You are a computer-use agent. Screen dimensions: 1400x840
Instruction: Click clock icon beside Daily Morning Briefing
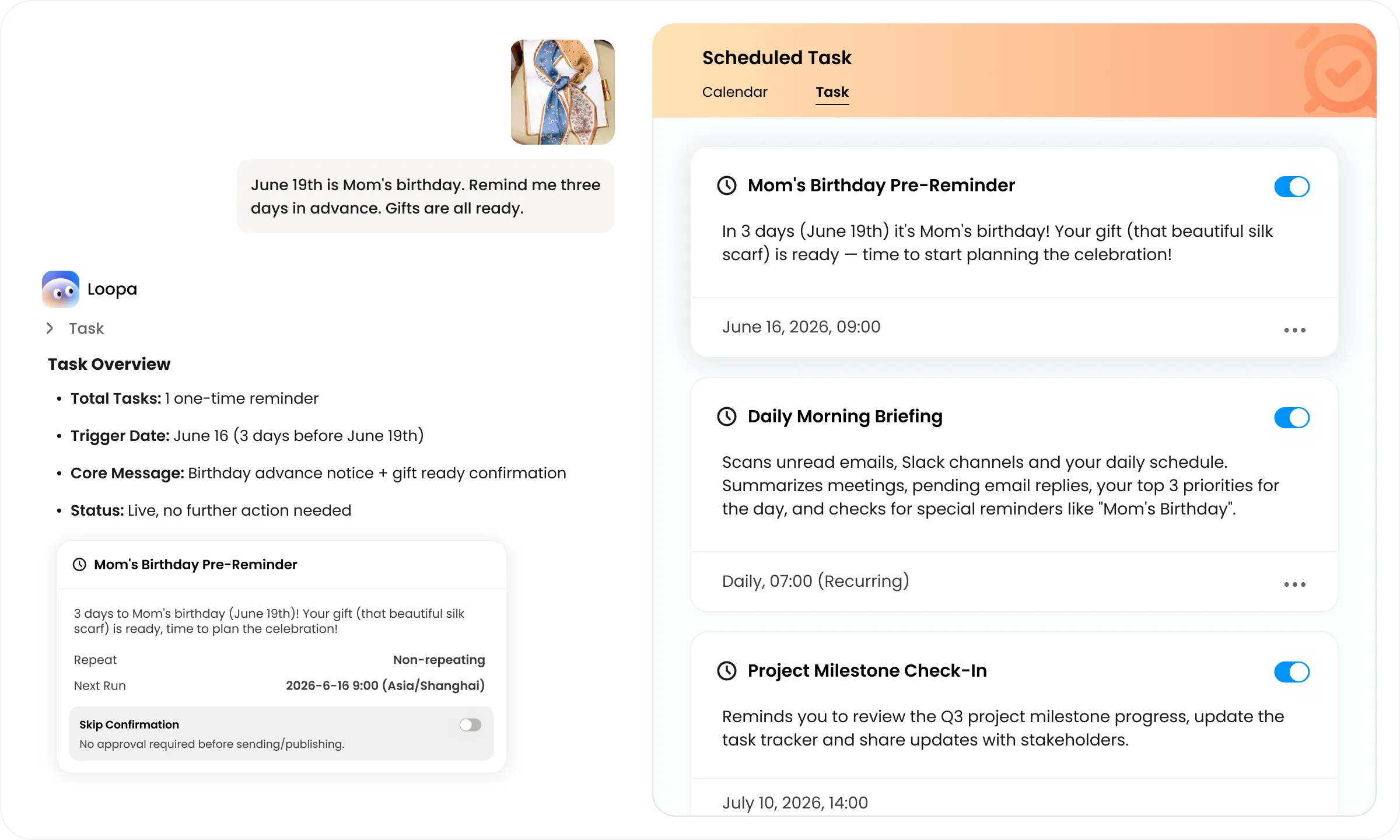(x=727, y=416)
